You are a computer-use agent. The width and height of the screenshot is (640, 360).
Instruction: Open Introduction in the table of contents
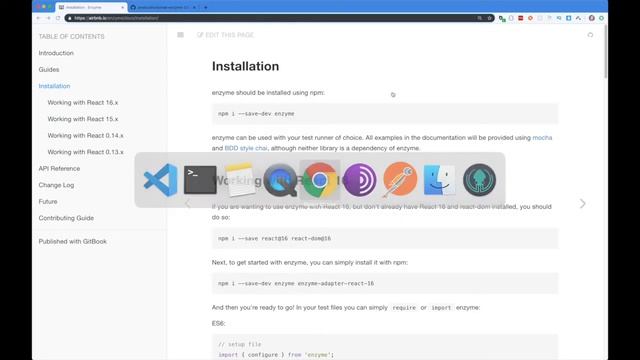point(56,53)
